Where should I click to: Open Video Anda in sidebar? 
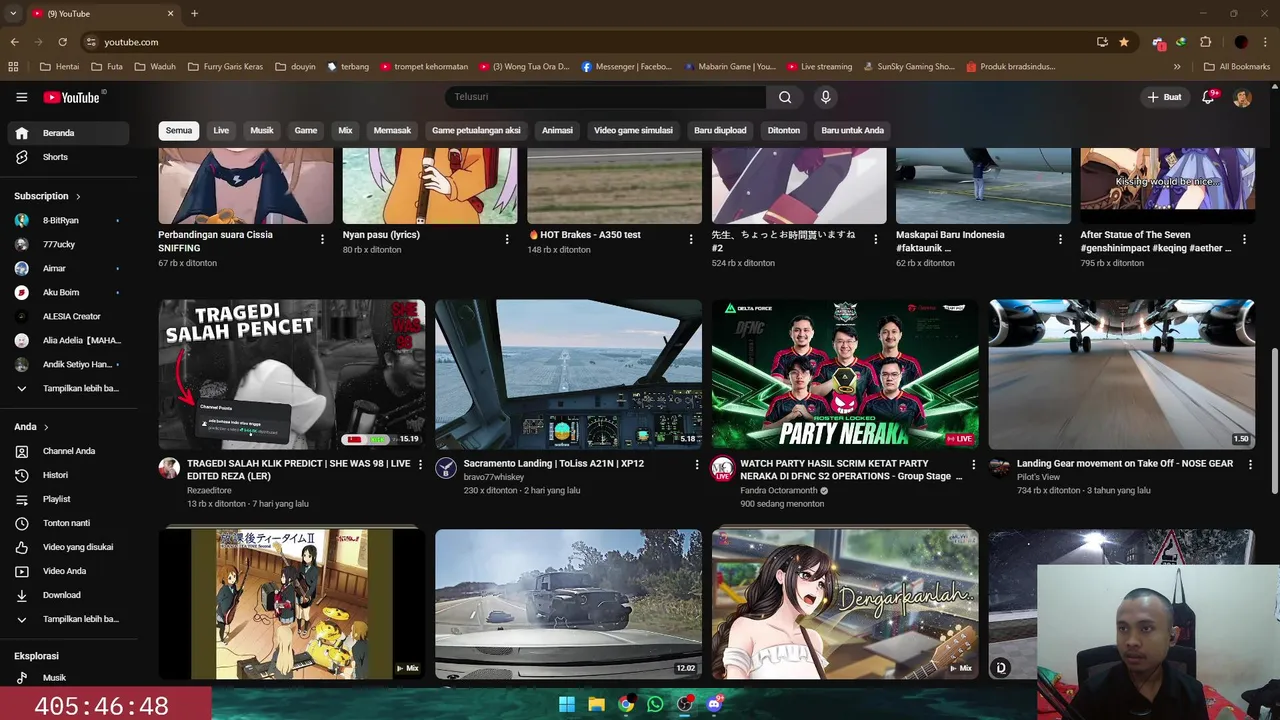click(68, 571)
